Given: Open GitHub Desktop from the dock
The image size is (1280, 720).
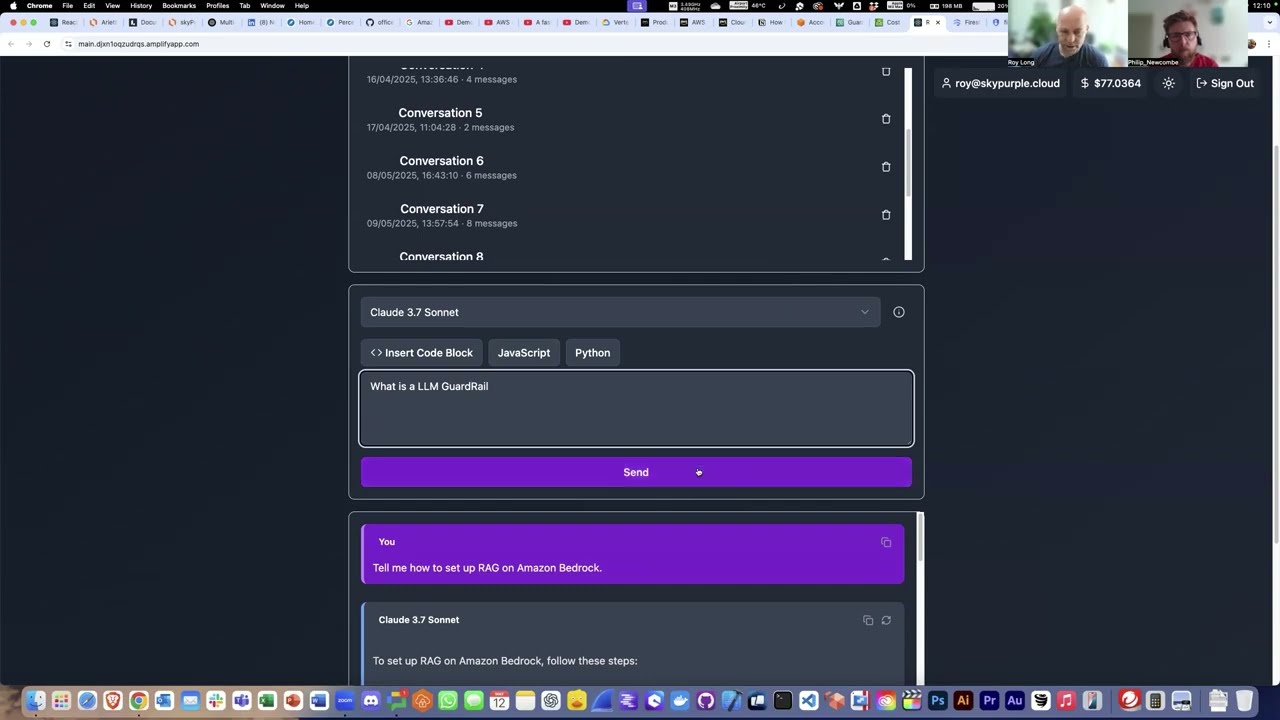Looking at the screenshot, I should point(706,701).
